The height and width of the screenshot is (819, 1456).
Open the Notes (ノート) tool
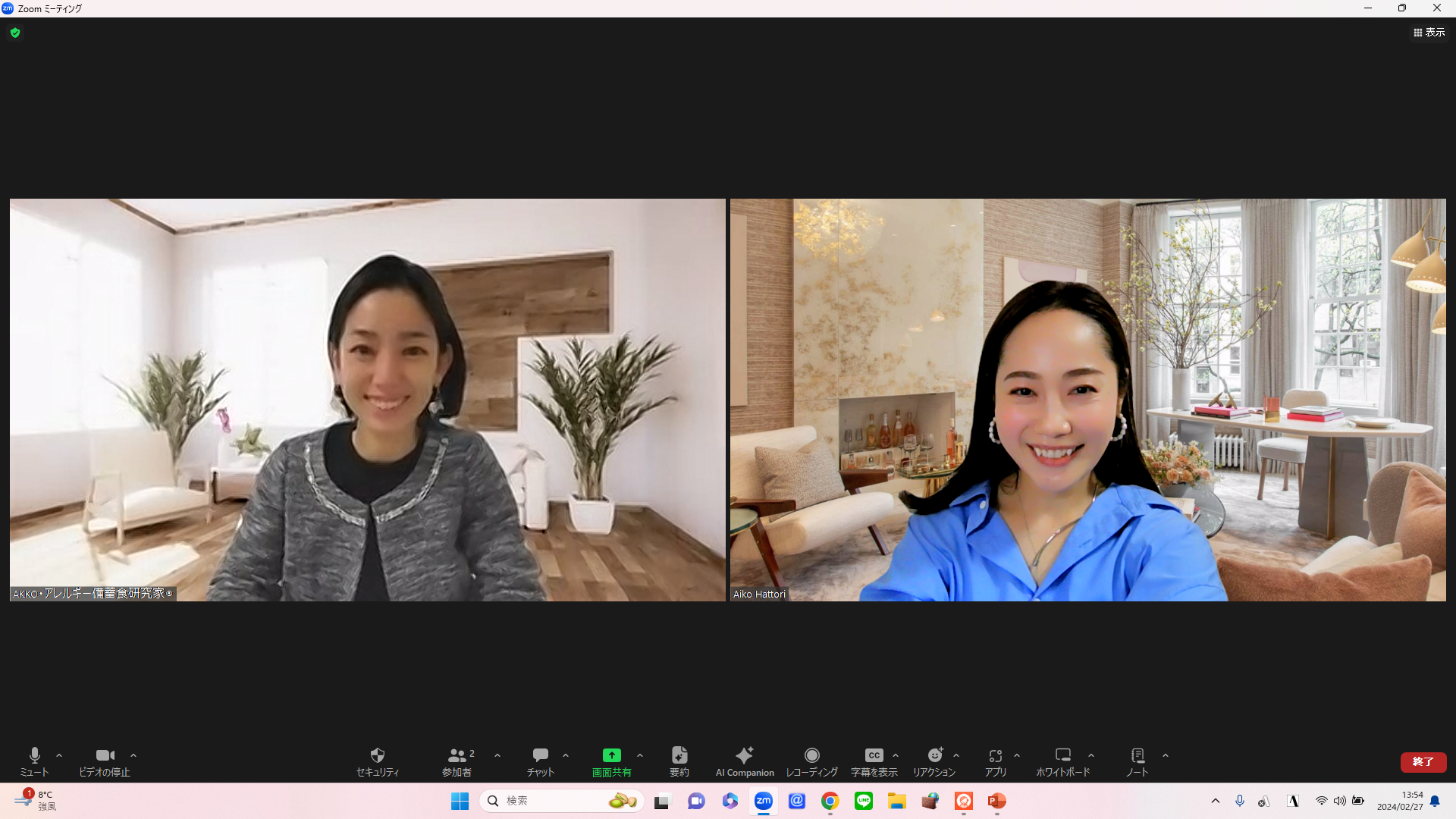1137,761
